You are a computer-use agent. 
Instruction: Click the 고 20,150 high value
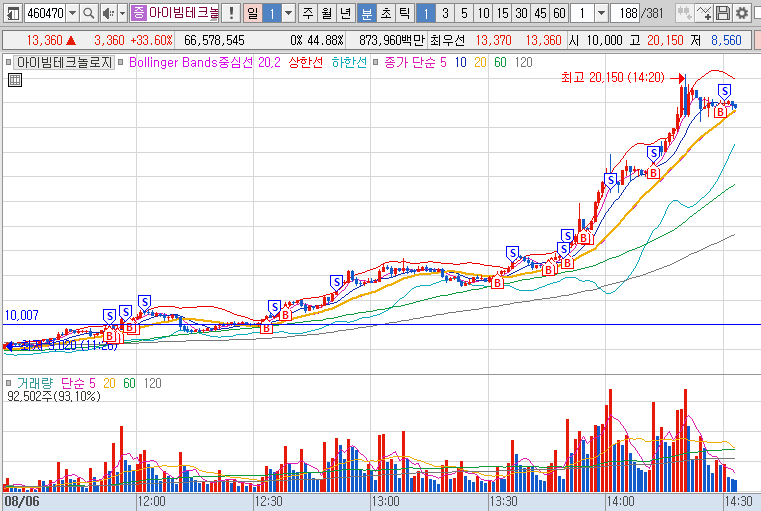tap(657, 40)
